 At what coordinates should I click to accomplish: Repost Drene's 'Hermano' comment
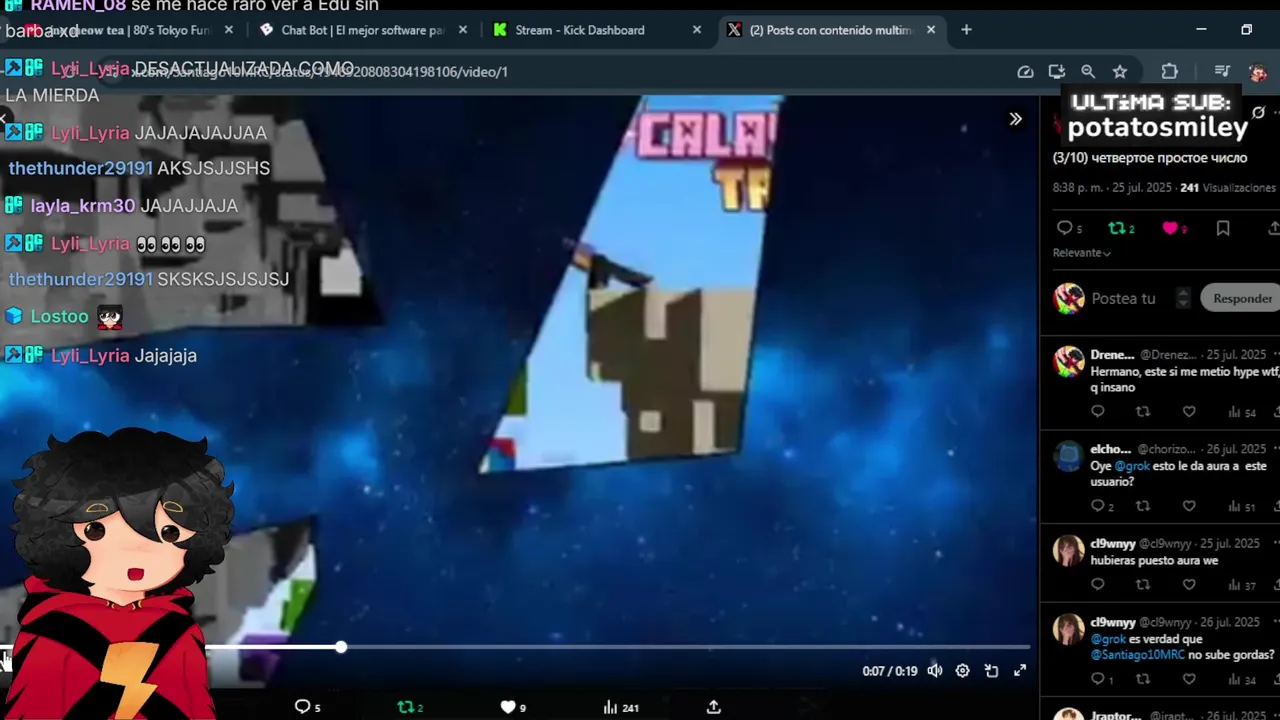click(1143, 412)
